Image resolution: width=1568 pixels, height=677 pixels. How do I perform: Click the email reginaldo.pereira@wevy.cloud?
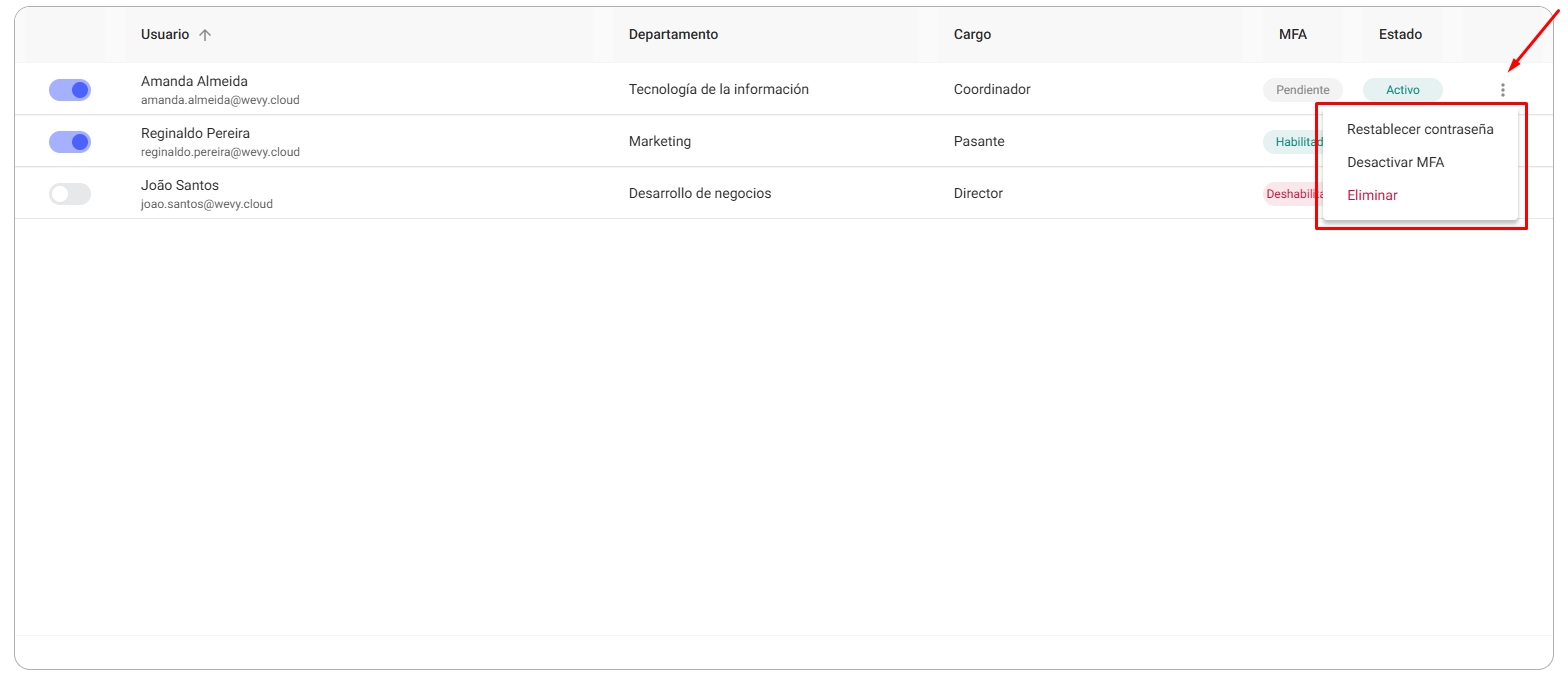tap(220, 152)
